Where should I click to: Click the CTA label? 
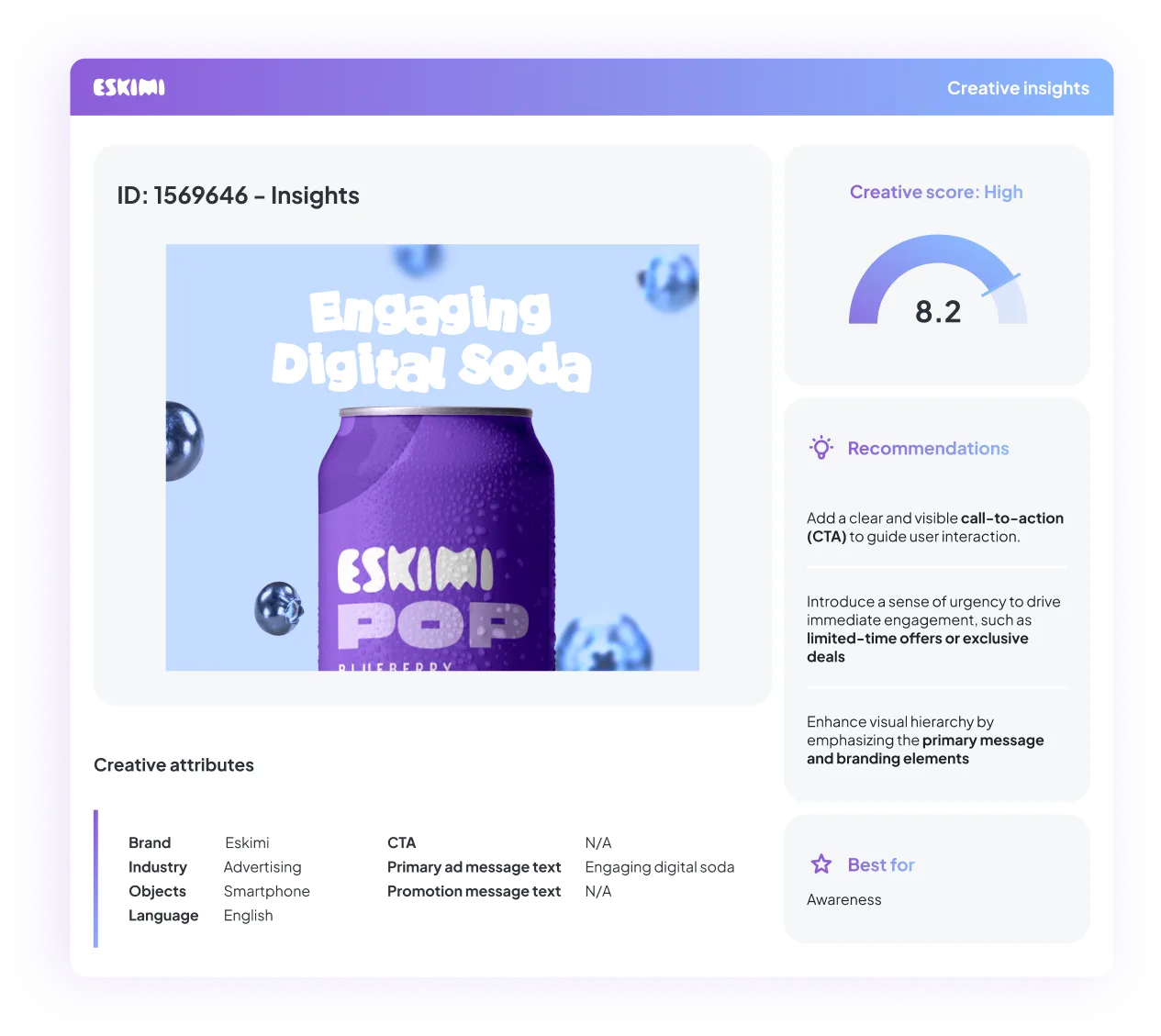coord(401,842)
